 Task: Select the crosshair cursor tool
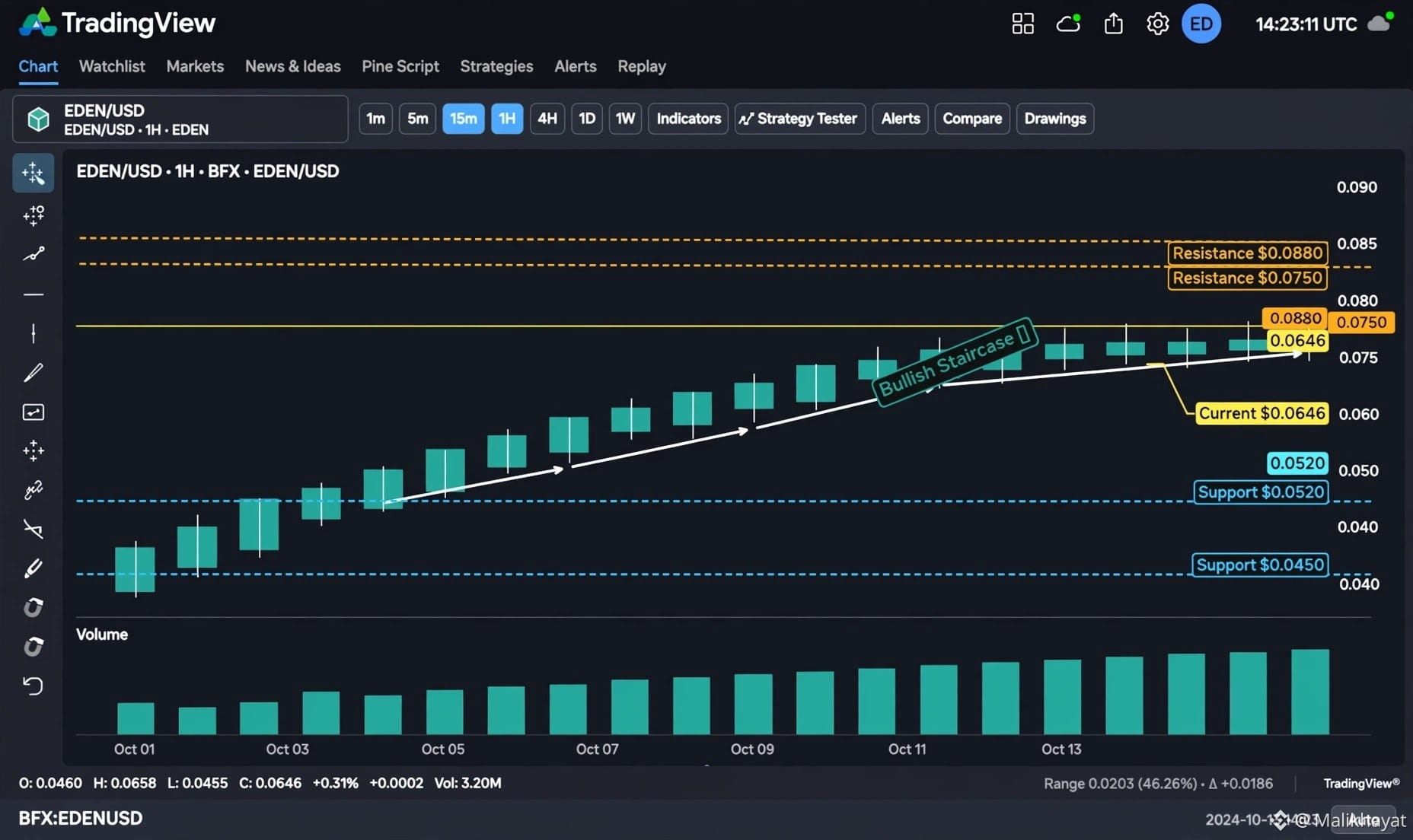(33, 173)
